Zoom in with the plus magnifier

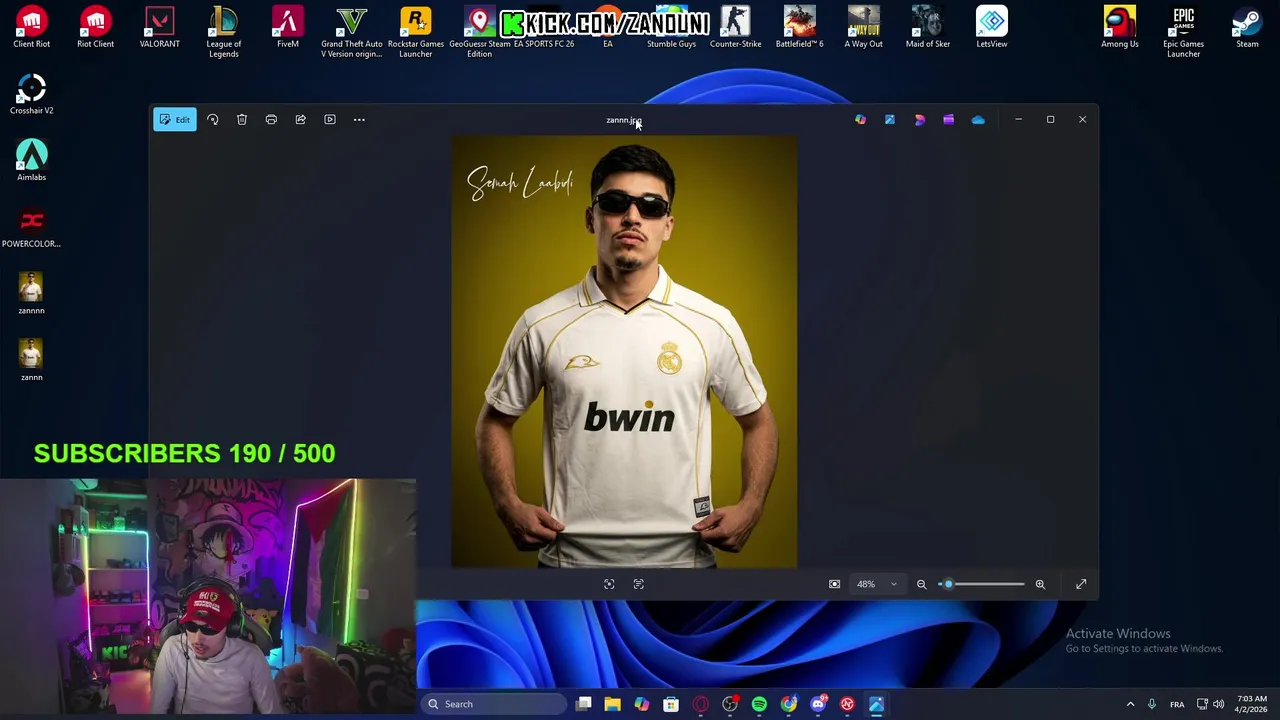point(1040,584)
